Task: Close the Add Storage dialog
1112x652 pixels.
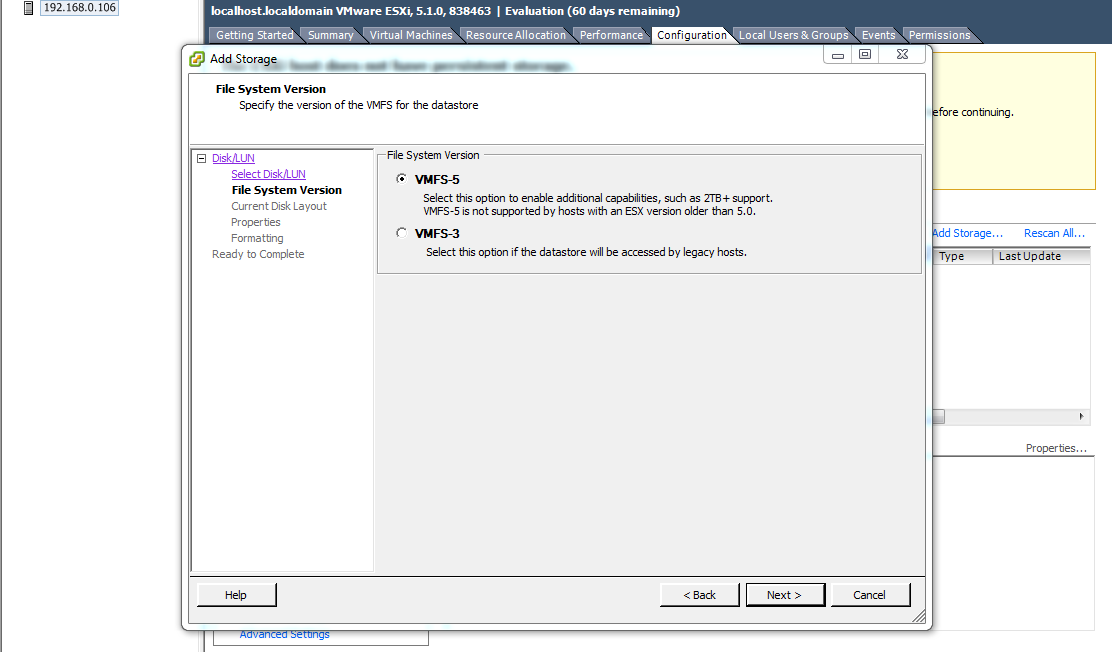Action: pos(902,55)
